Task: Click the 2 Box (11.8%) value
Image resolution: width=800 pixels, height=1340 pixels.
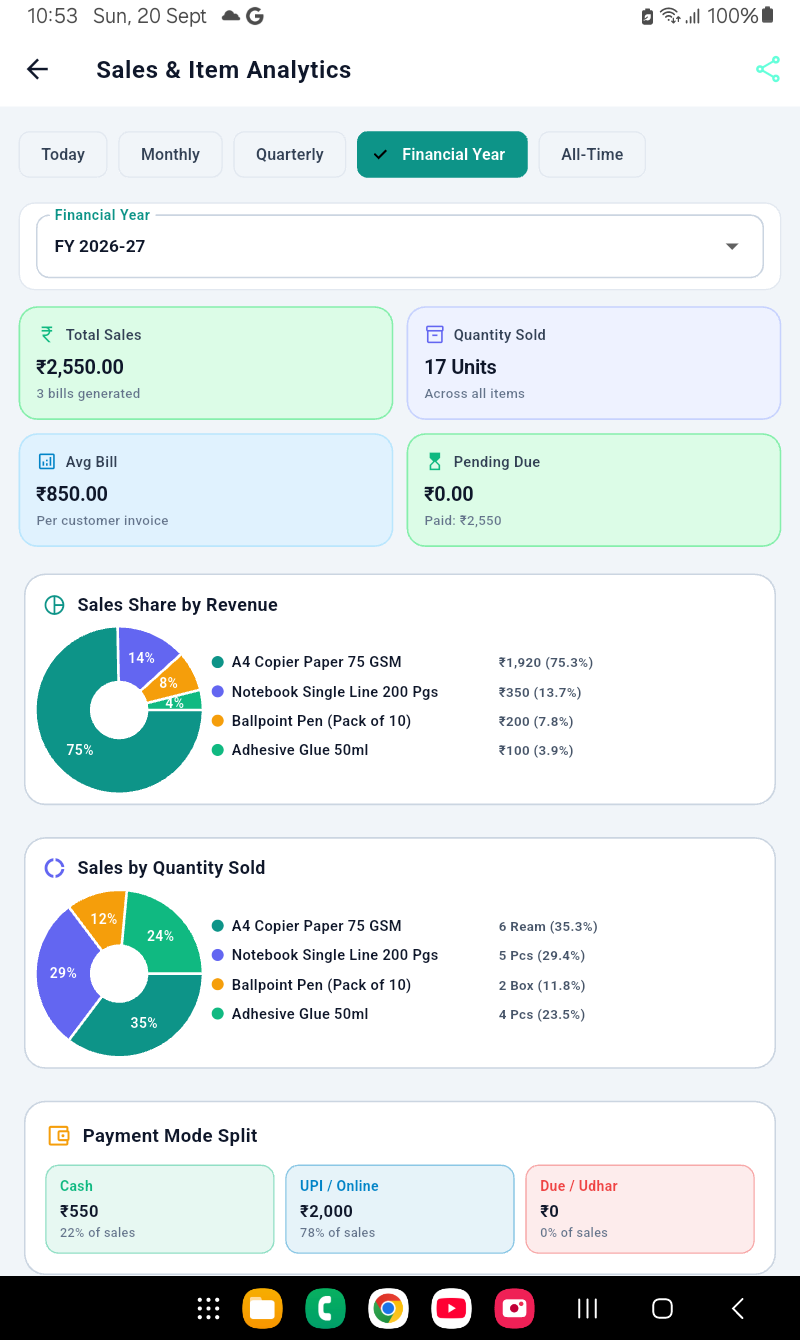Action: click(542, 985)
